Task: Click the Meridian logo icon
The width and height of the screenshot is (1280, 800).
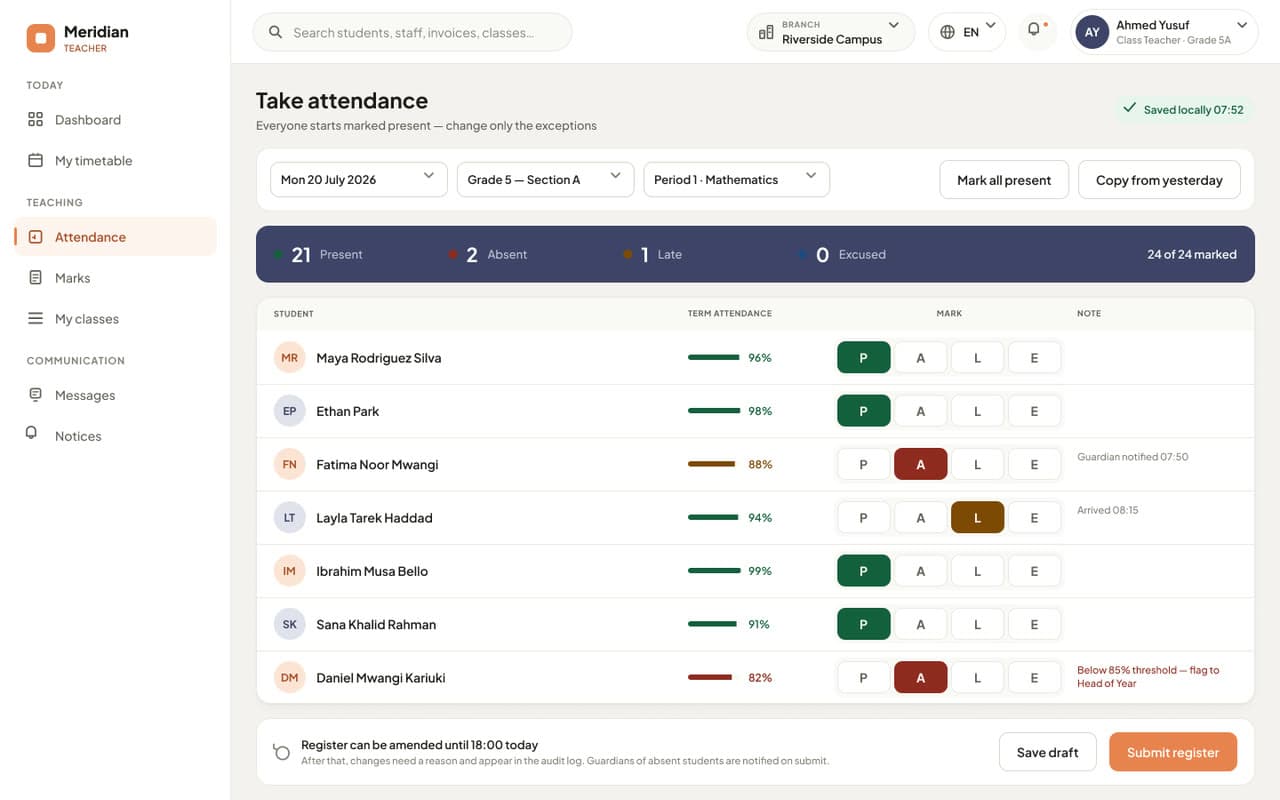Action: click(x=41, y=38)
